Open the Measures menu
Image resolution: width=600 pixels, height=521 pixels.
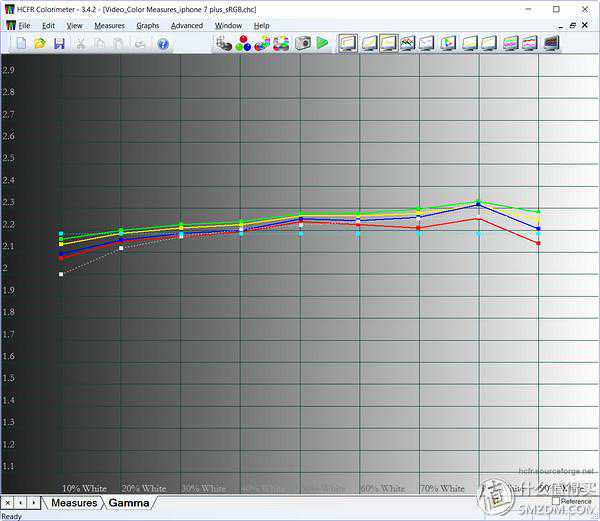click(109, 25)
